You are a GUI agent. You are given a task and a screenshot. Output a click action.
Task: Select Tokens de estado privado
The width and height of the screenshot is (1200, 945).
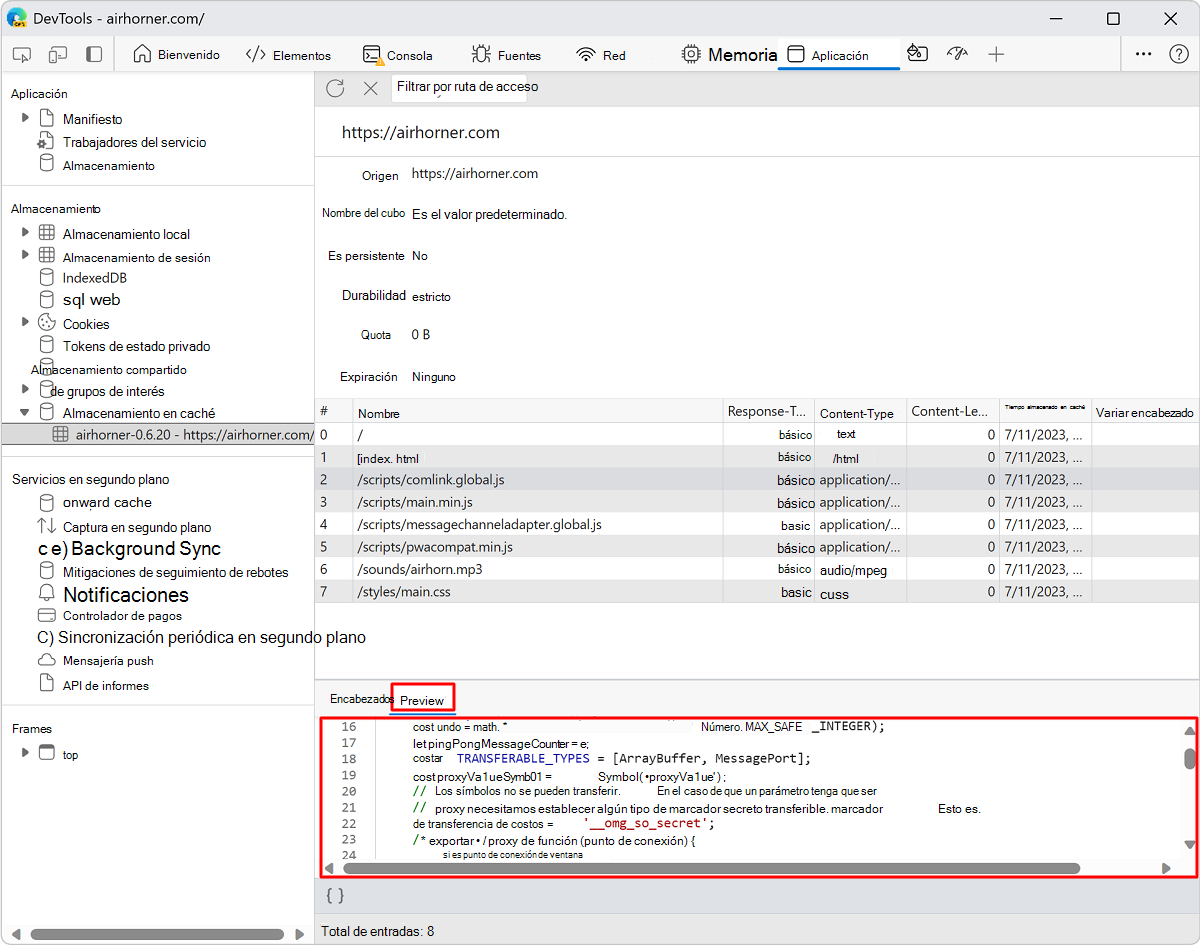point(136,346)
